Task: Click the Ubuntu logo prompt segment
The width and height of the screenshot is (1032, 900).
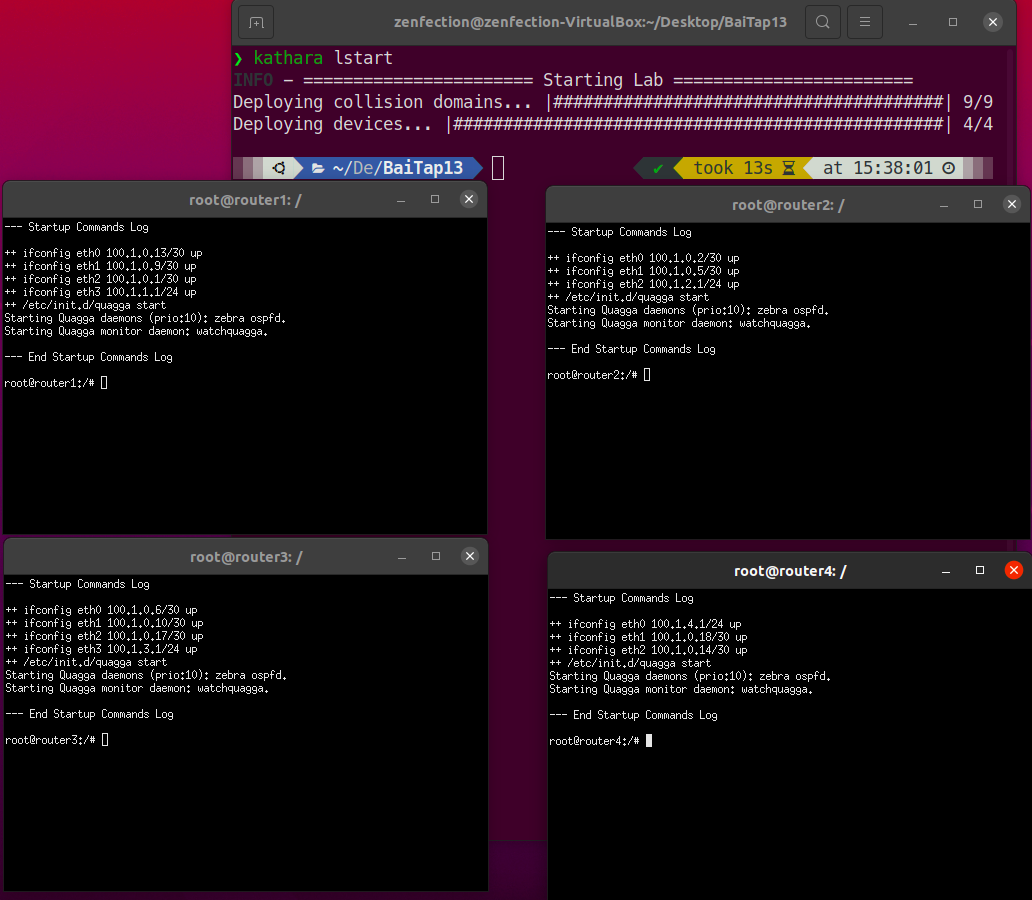Action: coord(279,169)
